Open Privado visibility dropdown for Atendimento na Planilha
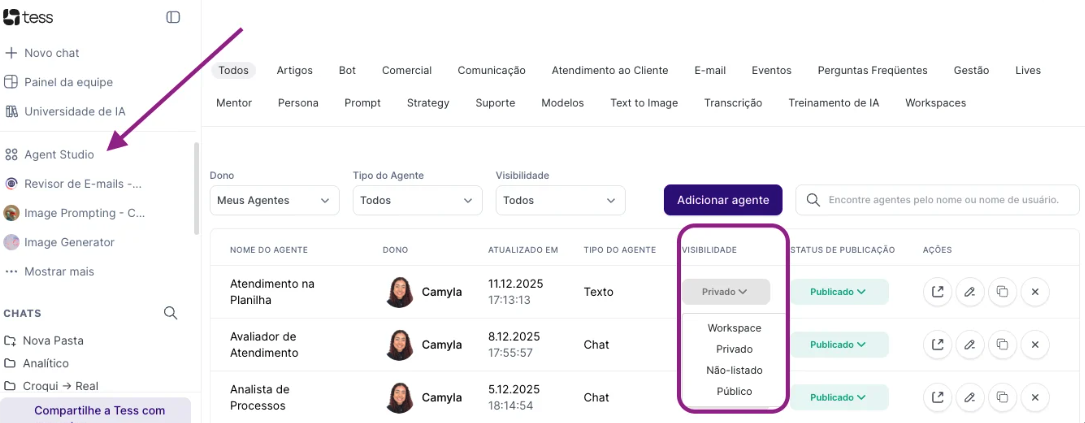1085x423 pixels. (726, 291)
